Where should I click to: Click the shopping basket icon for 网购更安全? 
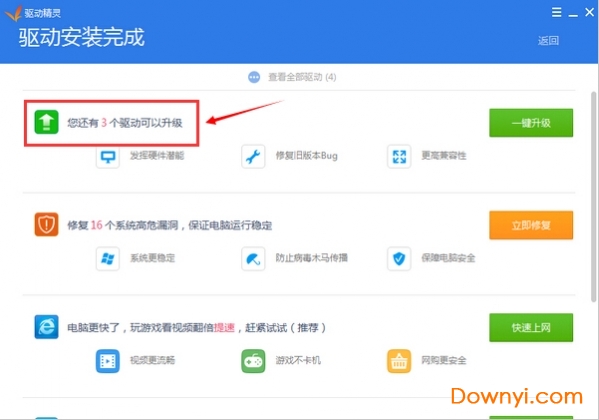coord(399,361)
